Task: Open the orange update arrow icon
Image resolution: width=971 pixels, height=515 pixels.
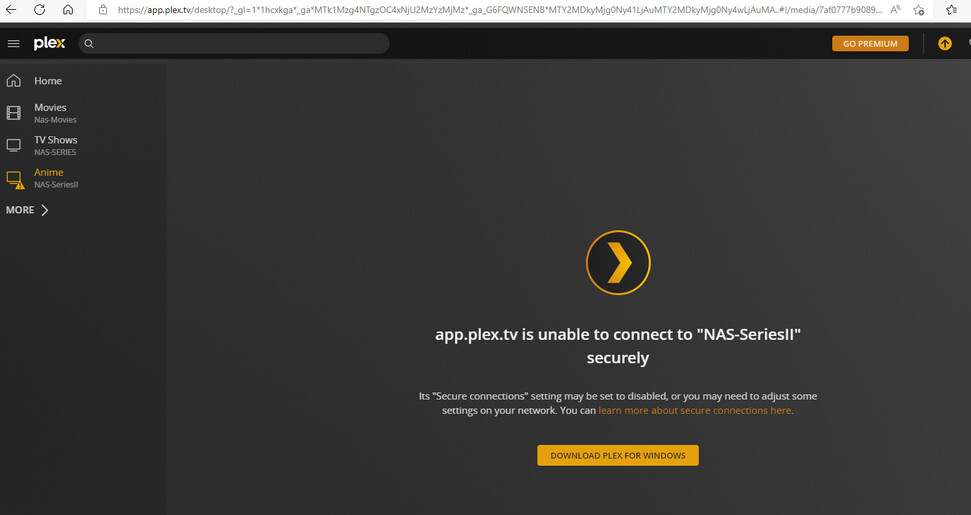Action: click(x=944, y=43)
